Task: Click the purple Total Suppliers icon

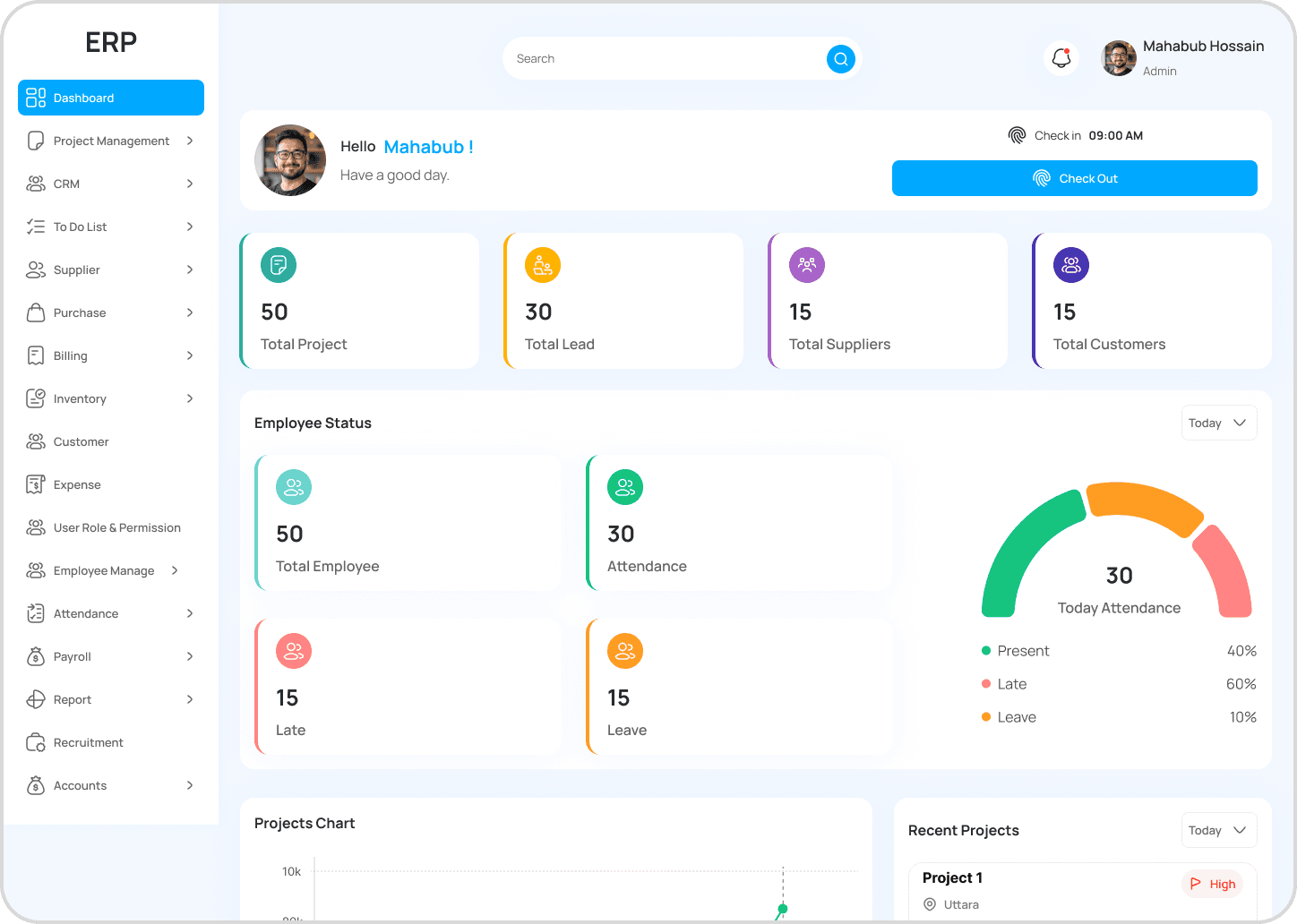Action: coord(807,265)
